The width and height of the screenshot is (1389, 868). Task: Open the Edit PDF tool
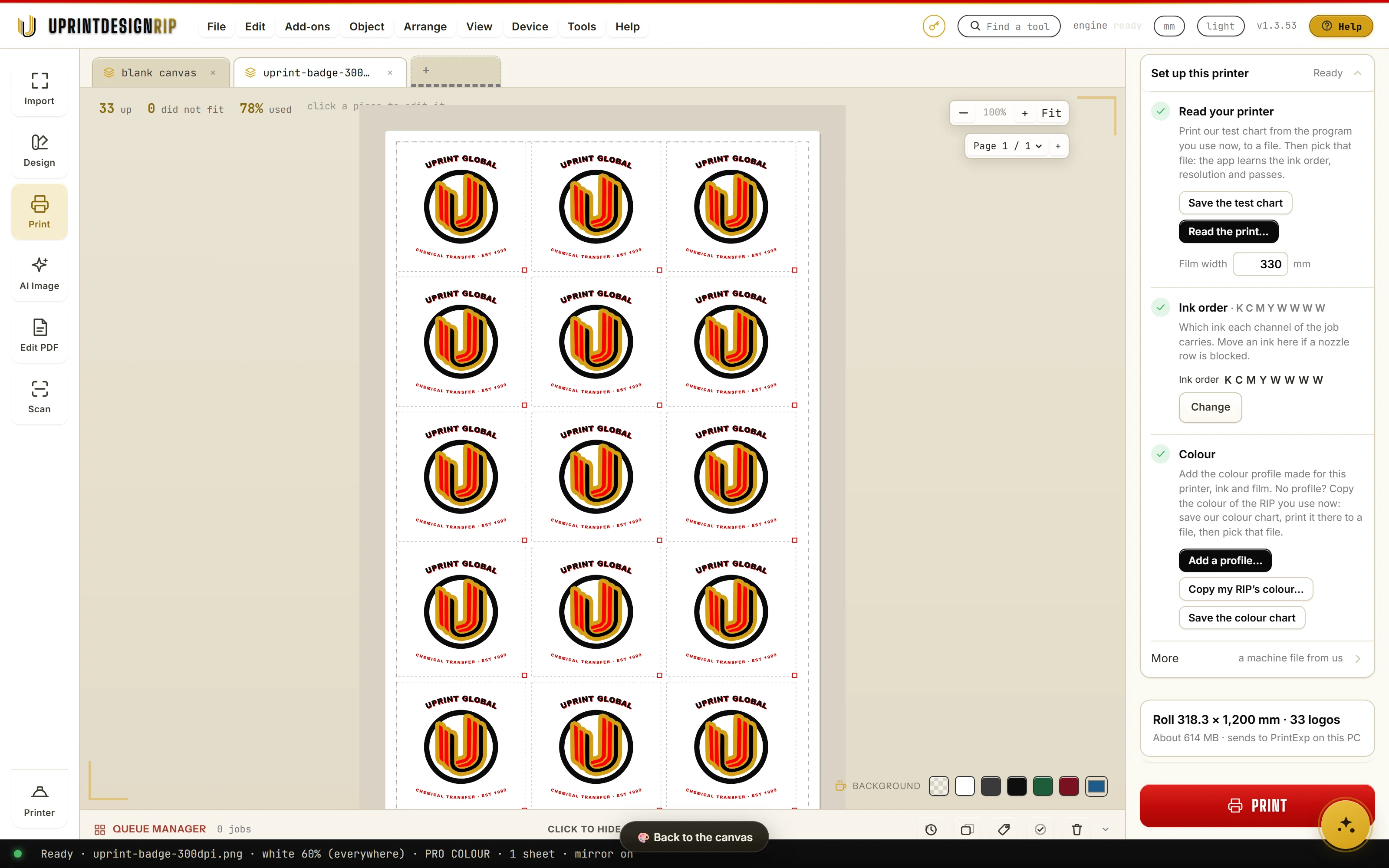(39, 335)
